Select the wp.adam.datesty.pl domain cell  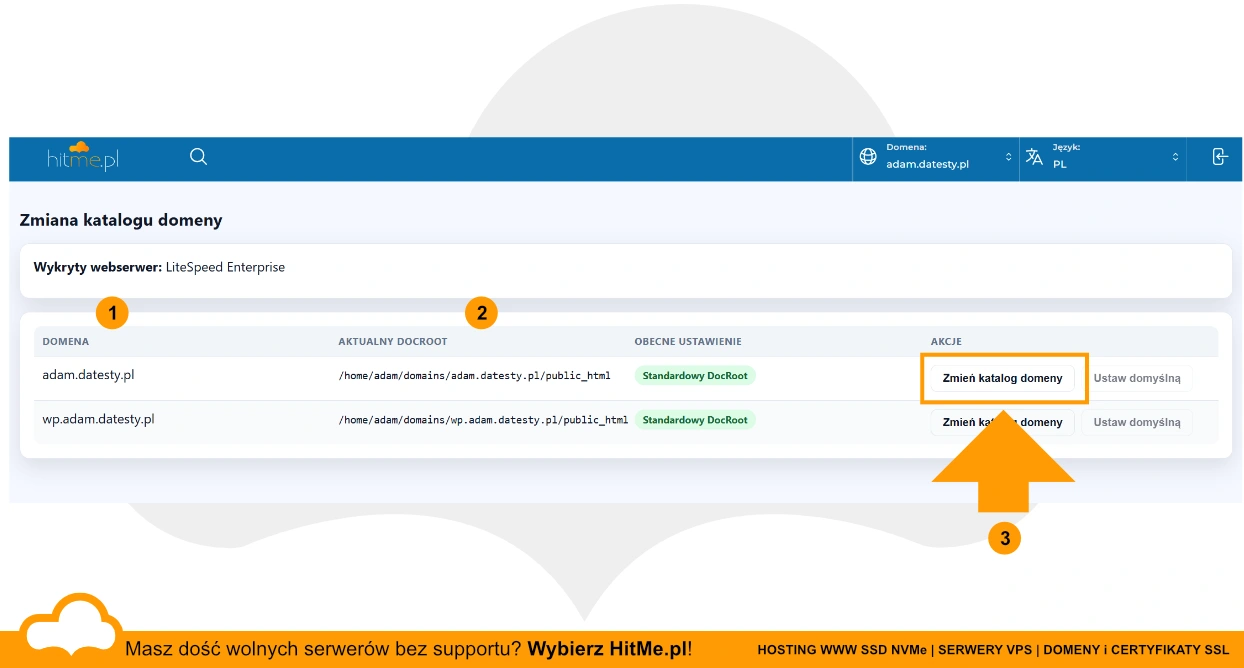[x=98, y=419]
